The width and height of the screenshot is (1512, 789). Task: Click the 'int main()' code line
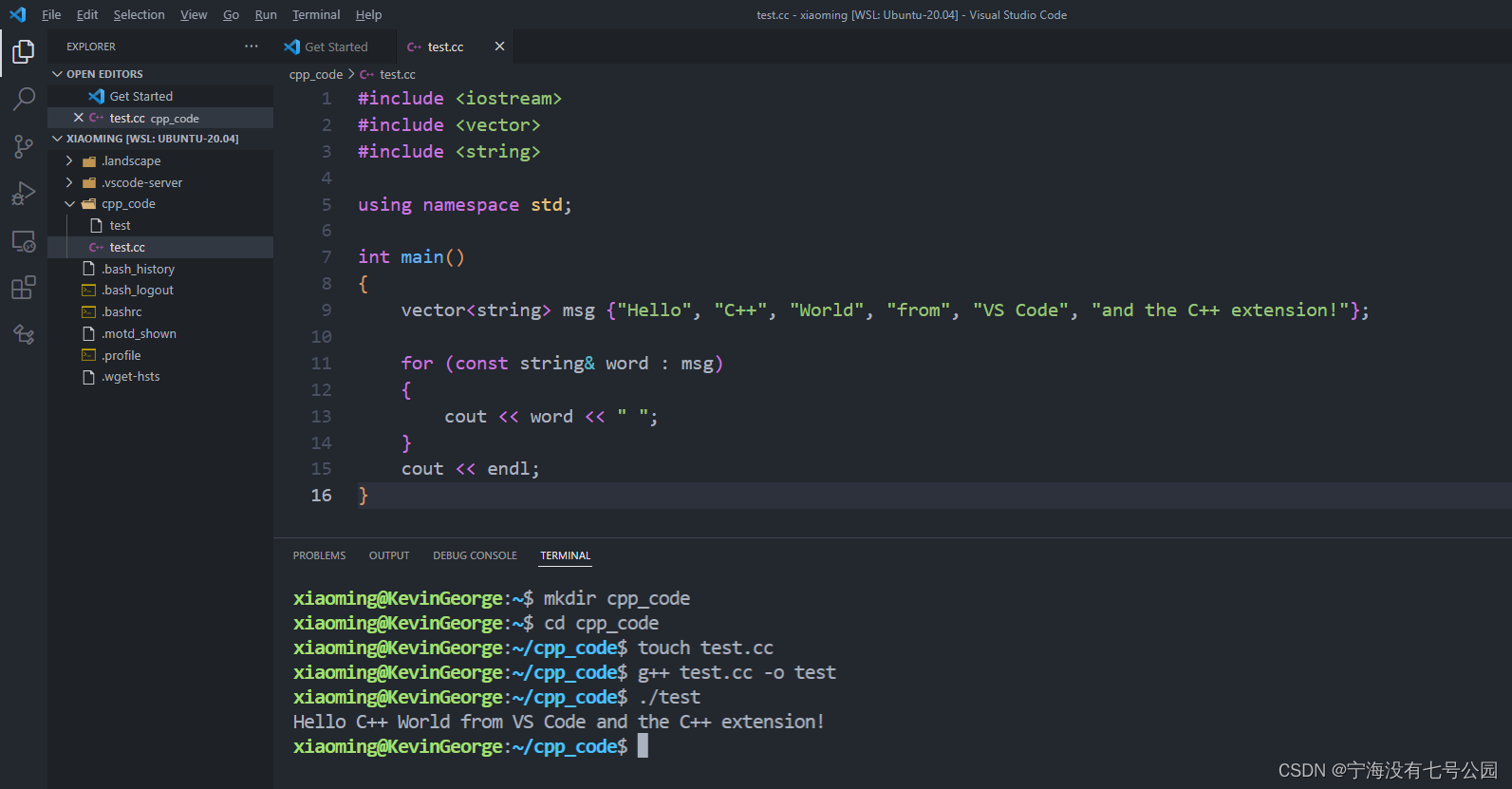click(x=411, y=257)
